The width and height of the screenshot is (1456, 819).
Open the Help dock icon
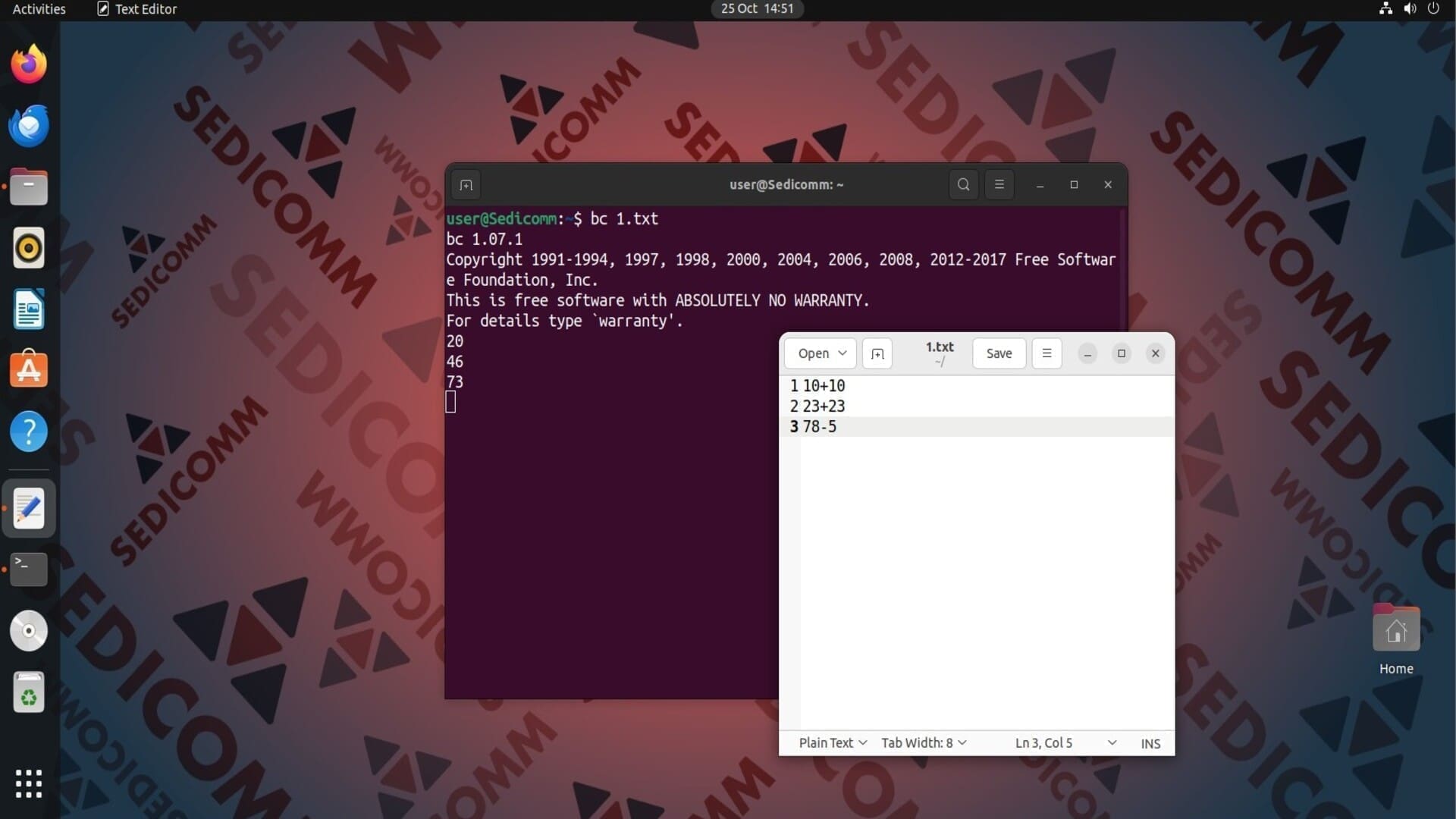[29, 431]
